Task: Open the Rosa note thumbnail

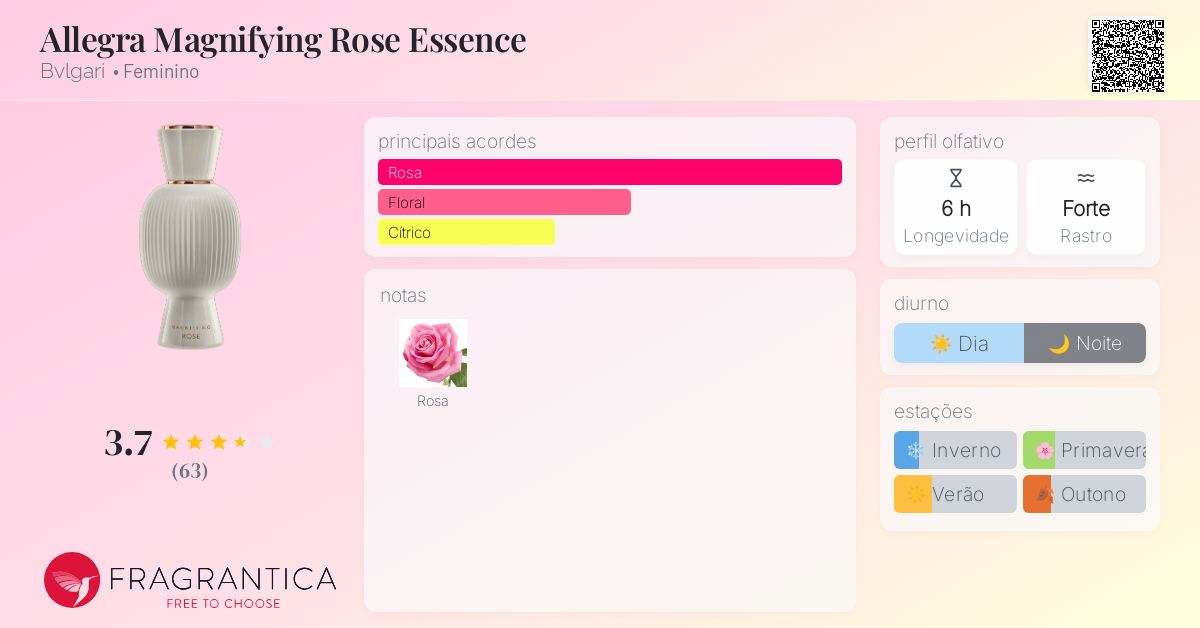Action: pyautogui.click(x=433, y=353)
